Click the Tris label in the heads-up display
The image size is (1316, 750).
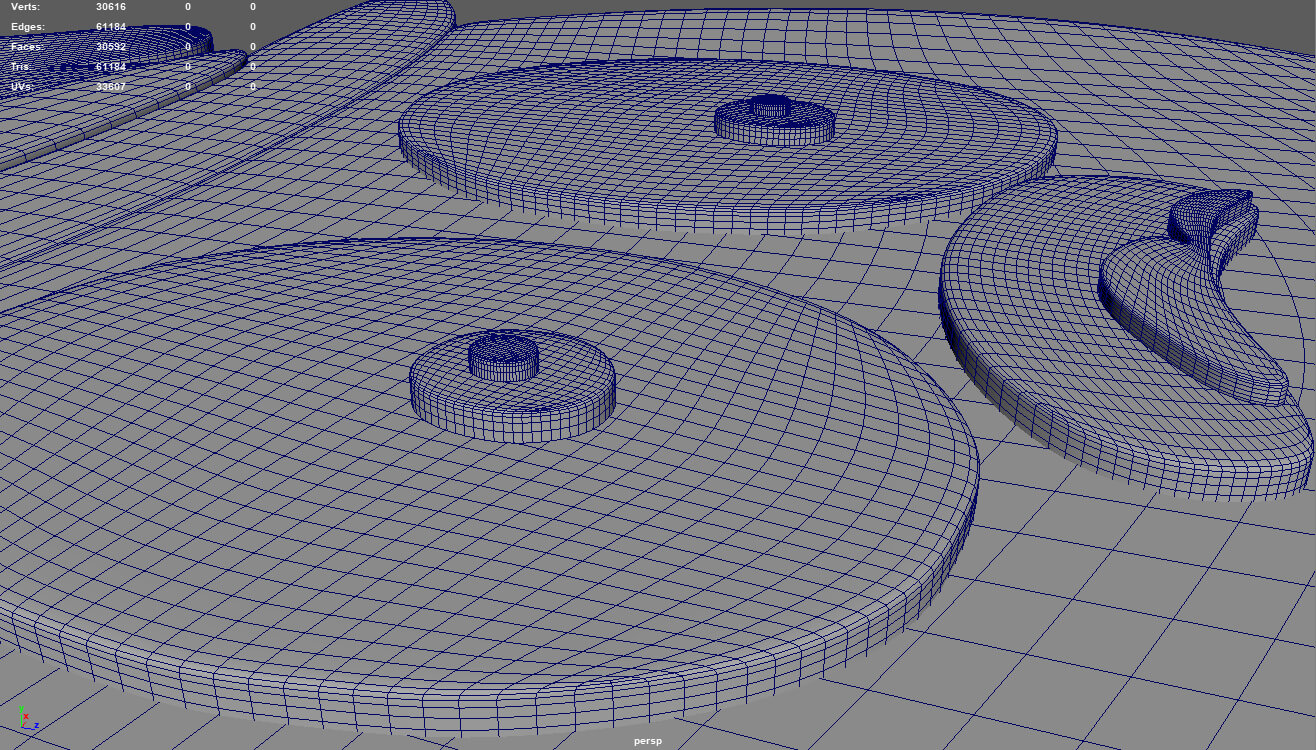tap(19, 66)
